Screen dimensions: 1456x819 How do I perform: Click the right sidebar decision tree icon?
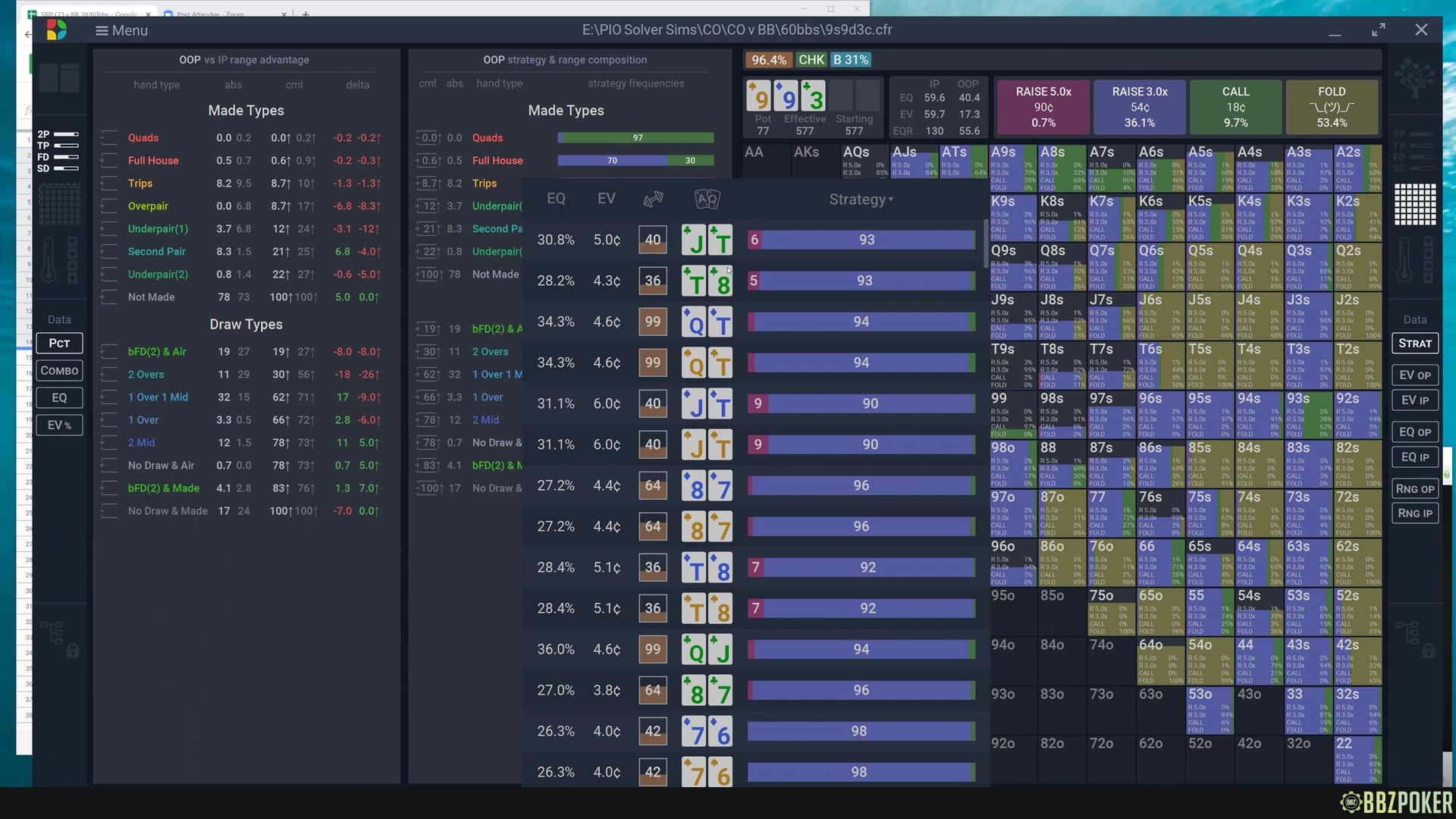coord(1414,78)
